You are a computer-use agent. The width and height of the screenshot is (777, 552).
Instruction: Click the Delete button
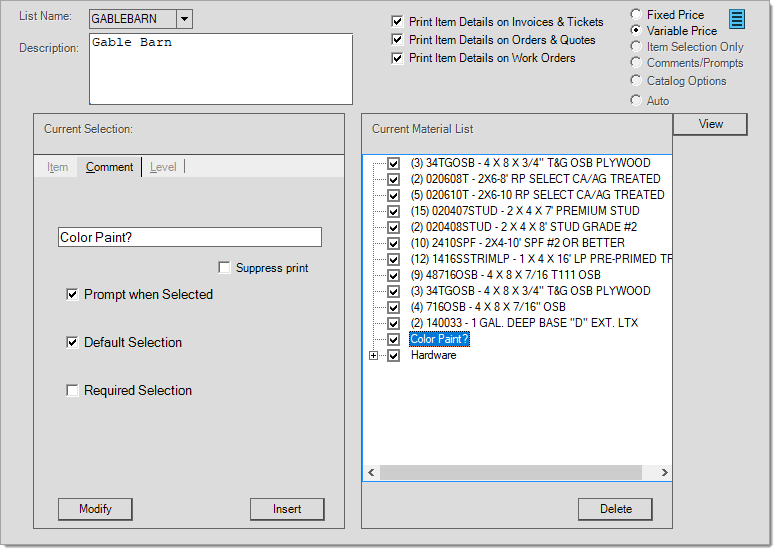click(615, 509)
